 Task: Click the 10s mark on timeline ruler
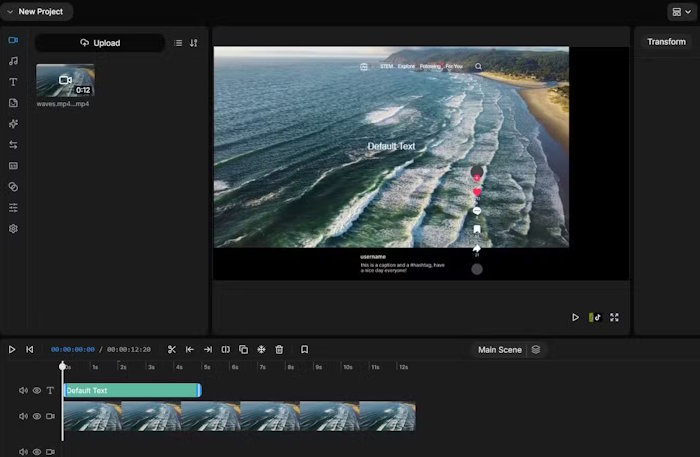click(347, 367)
